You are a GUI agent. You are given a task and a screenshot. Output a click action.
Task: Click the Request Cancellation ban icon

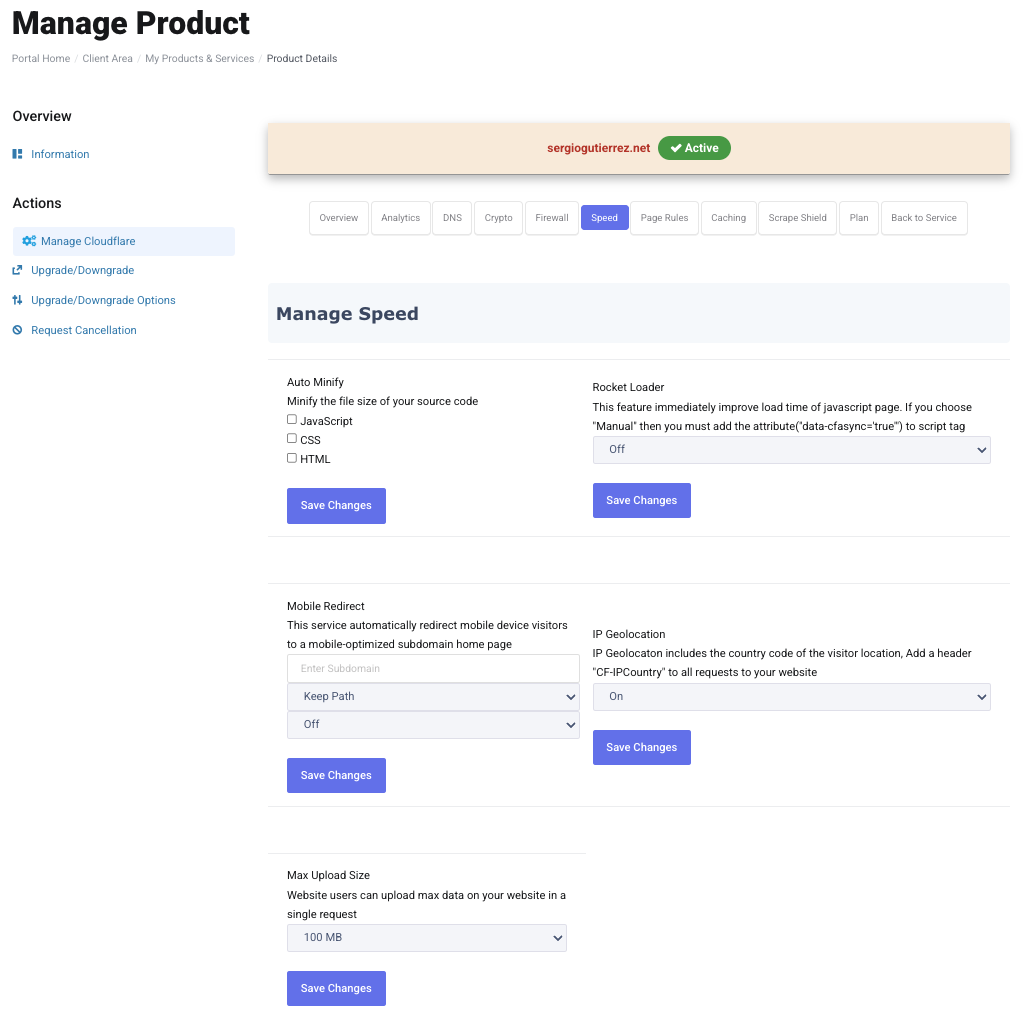[17, 330]
